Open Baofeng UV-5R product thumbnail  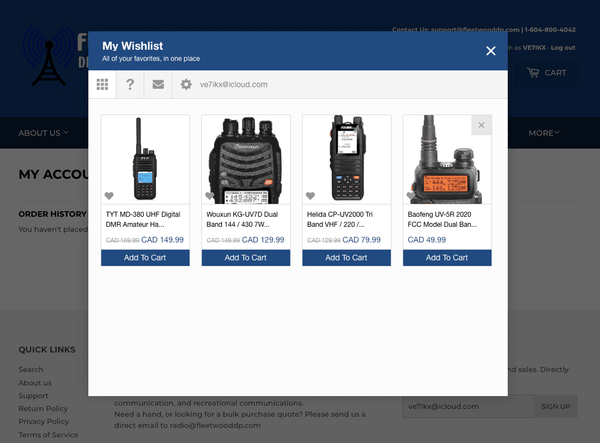(447, 159)
